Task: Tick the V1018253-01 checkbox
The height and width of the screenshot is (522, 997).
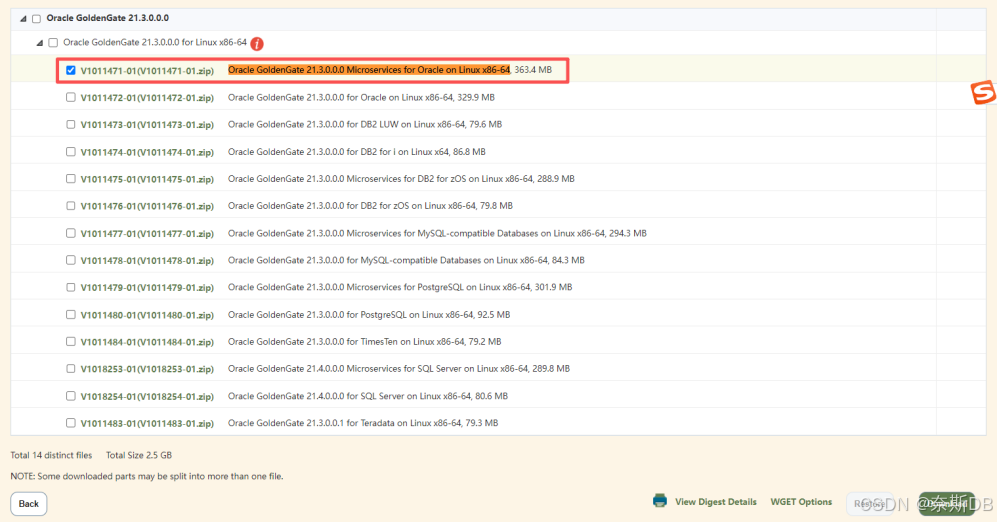Action: tap(71, 369)
